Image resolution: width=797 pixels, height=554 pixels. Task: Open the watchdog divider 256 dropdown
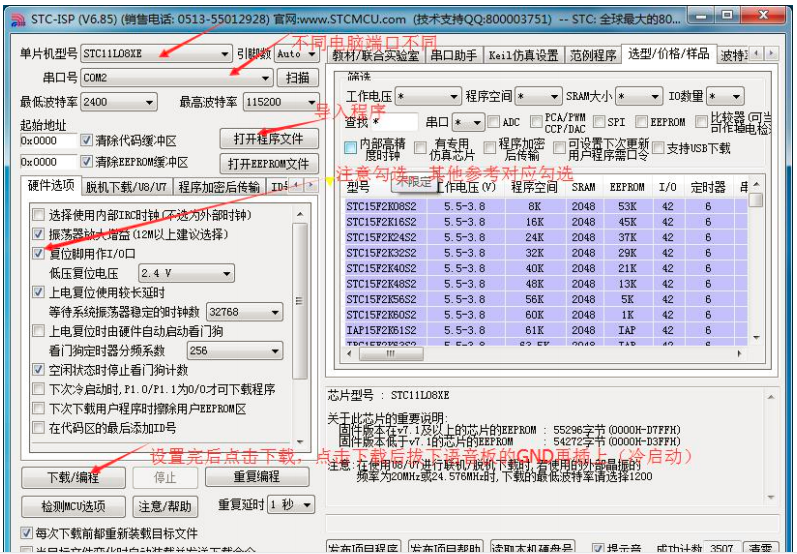click(x=235, y=350)
